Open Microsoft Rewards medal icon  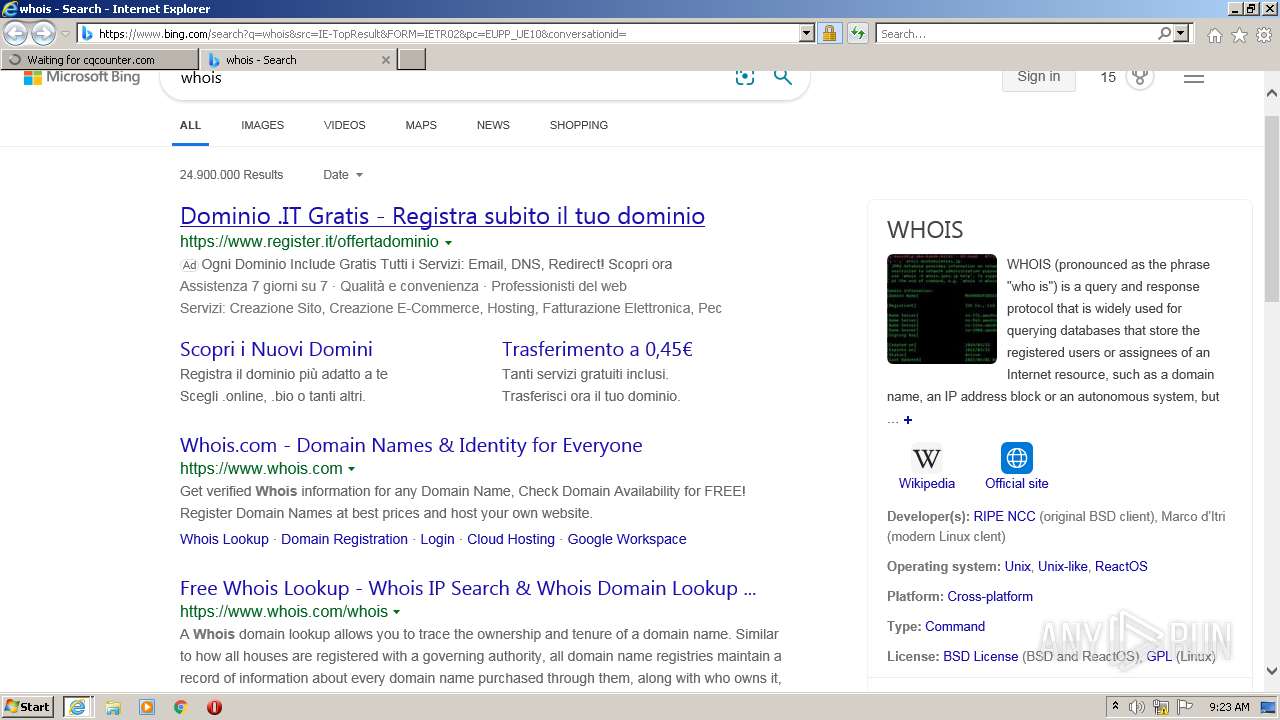[1140, 77]
